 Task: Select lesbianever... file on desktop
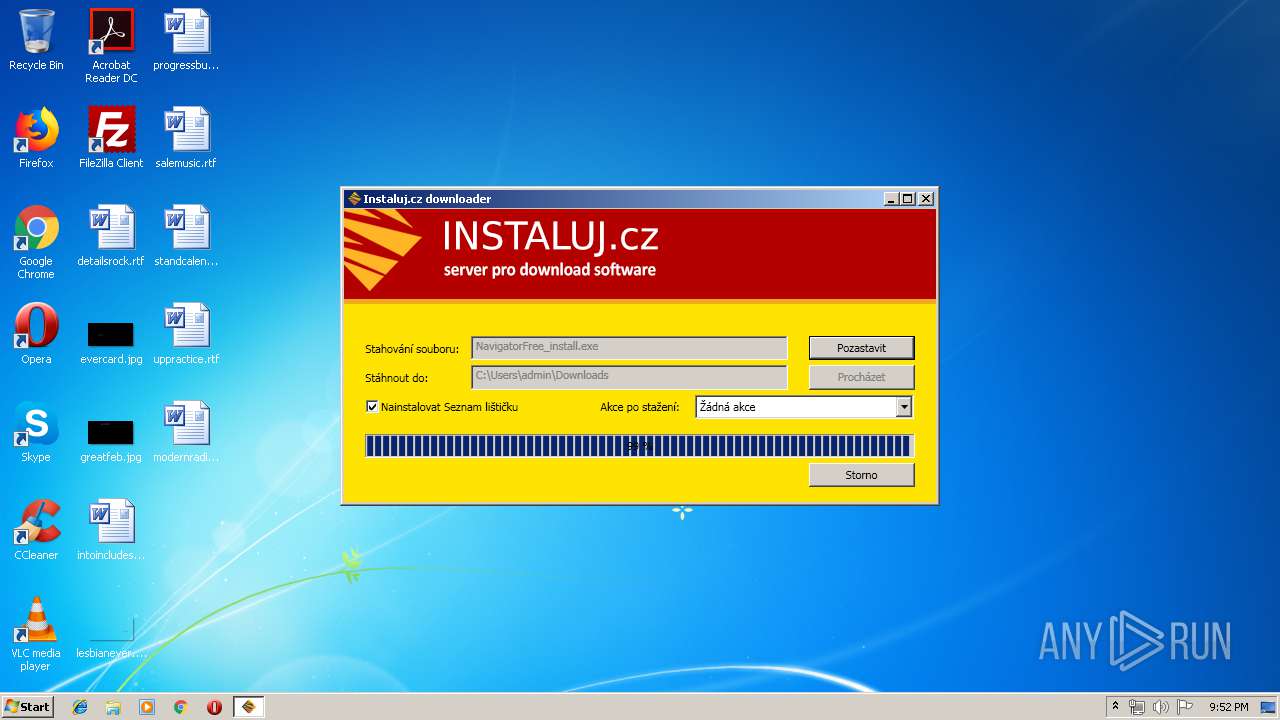point(111,637)
